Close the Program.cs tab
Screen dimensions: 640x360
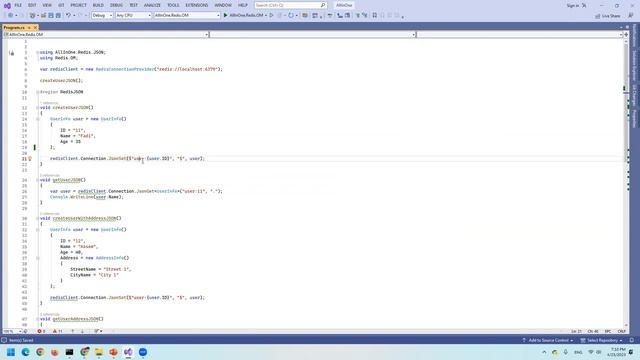(x=35, y=27)
